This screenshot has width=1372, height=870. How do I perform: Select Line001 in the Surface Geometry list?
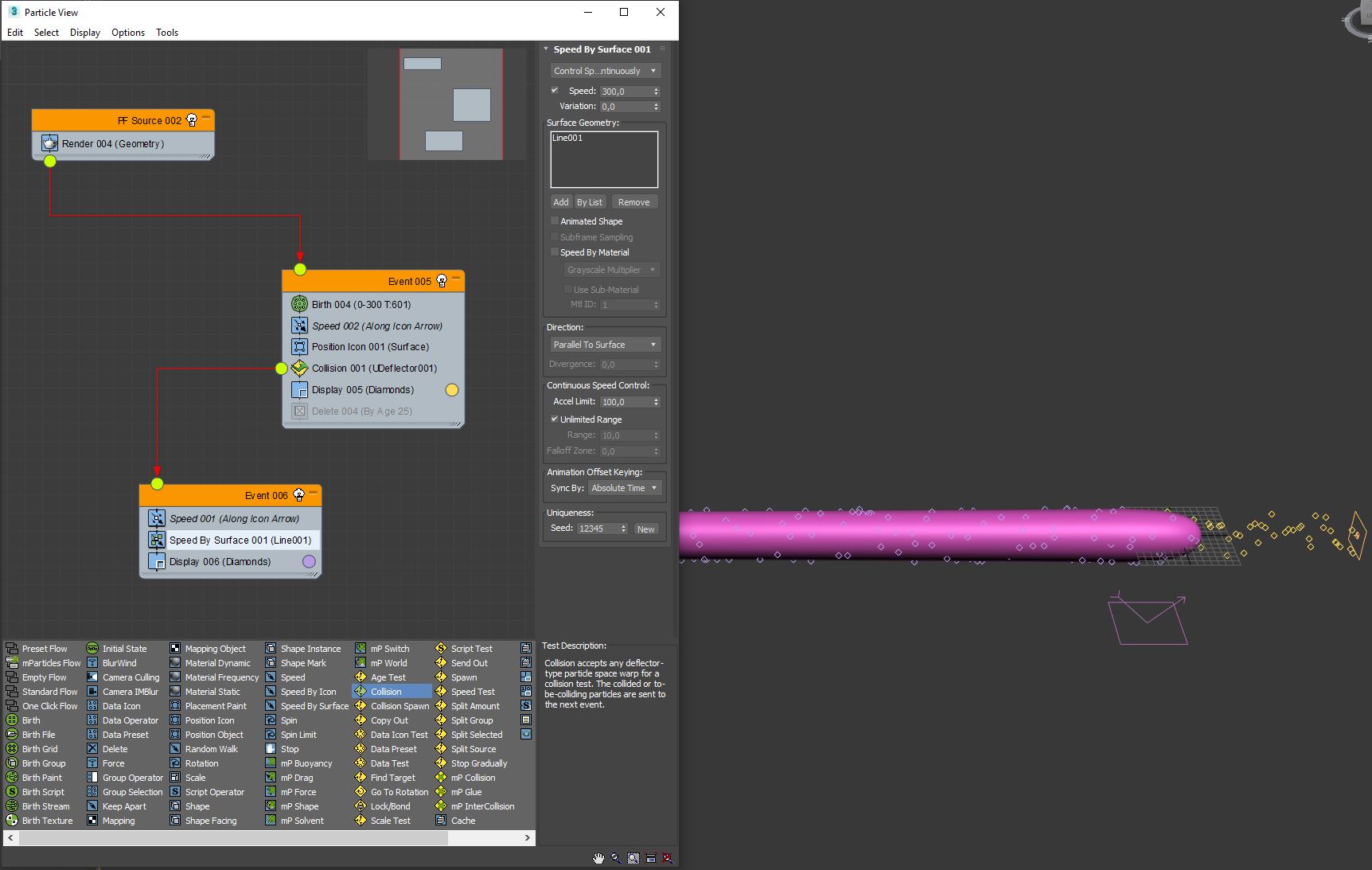pyautogui.click(x=567, y=138)
